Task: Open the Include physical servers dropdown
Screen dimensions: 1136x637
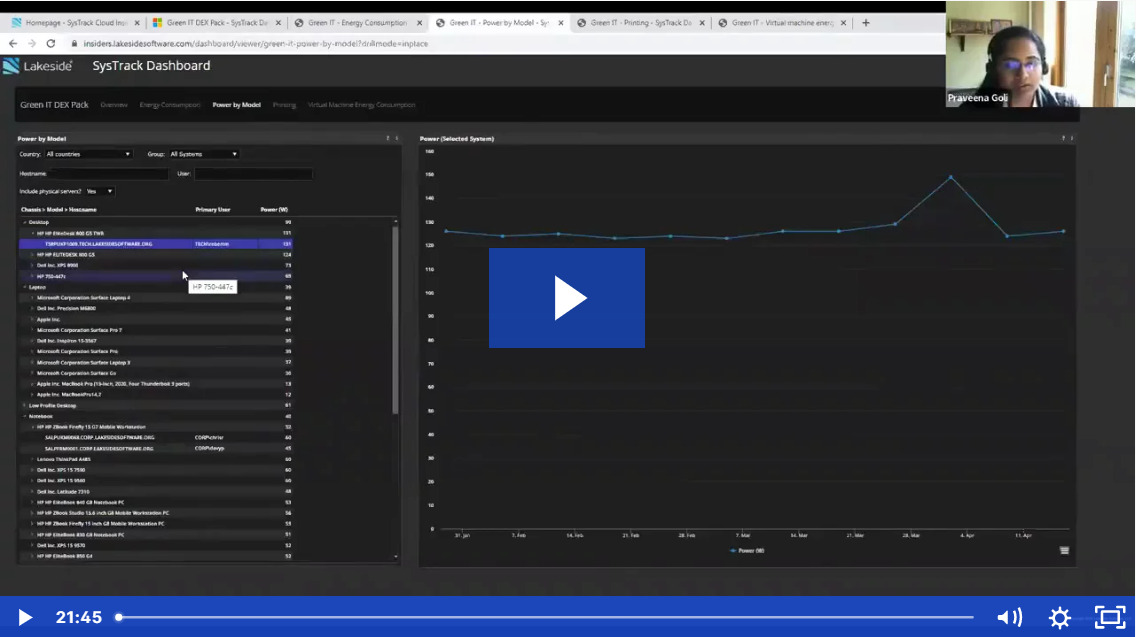Action: coord(100,191)
